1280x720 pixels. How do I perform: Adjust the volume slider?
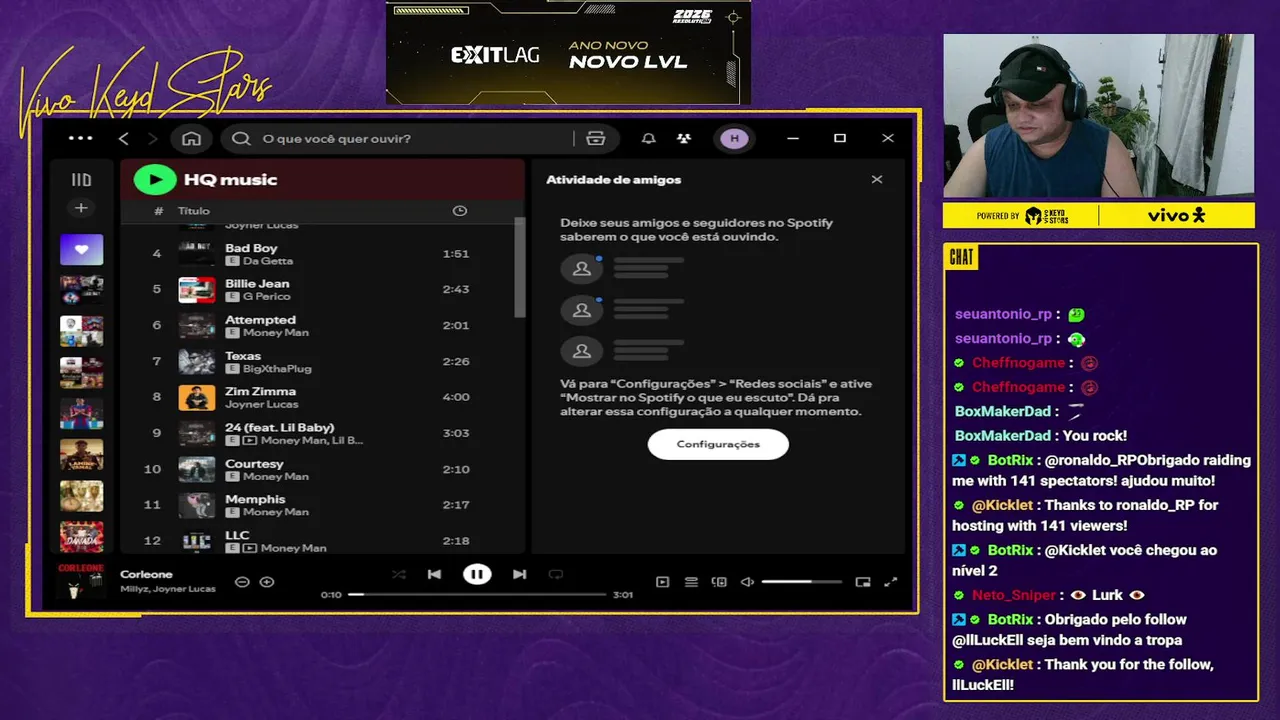point(802,582)
